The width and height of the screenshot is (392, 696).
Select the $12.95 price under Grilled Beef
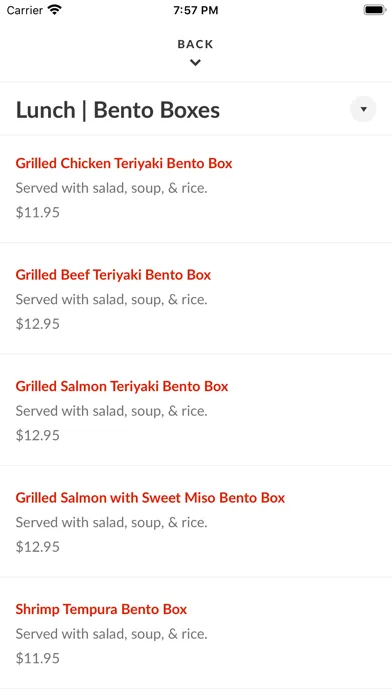(x=38, y=324)
